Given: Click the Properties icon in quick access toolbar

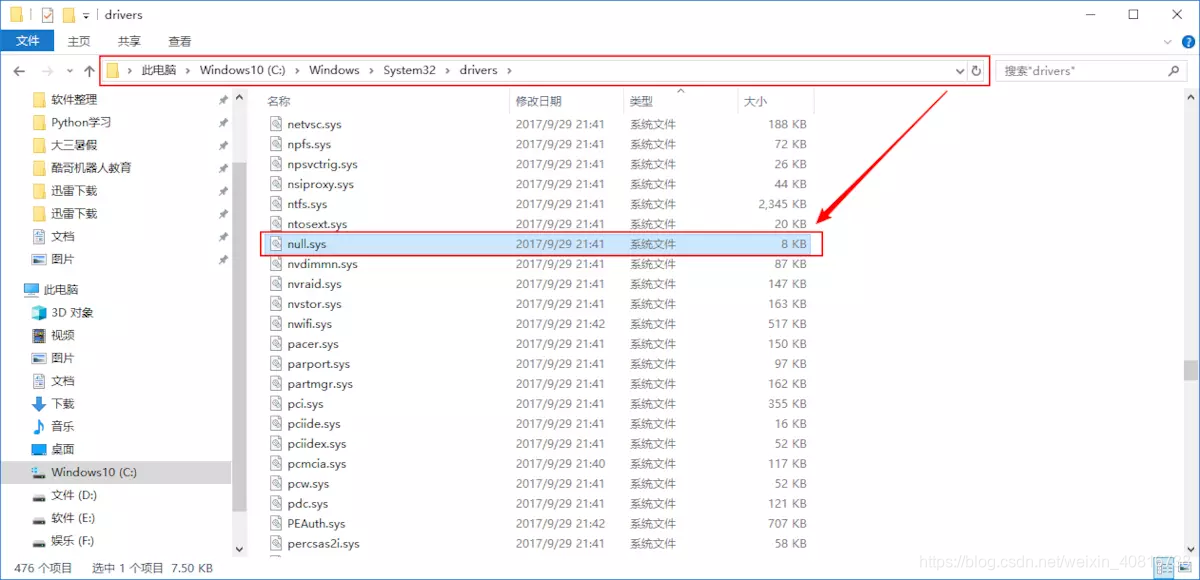Looking at the screenshot, I should click(47, 15).
